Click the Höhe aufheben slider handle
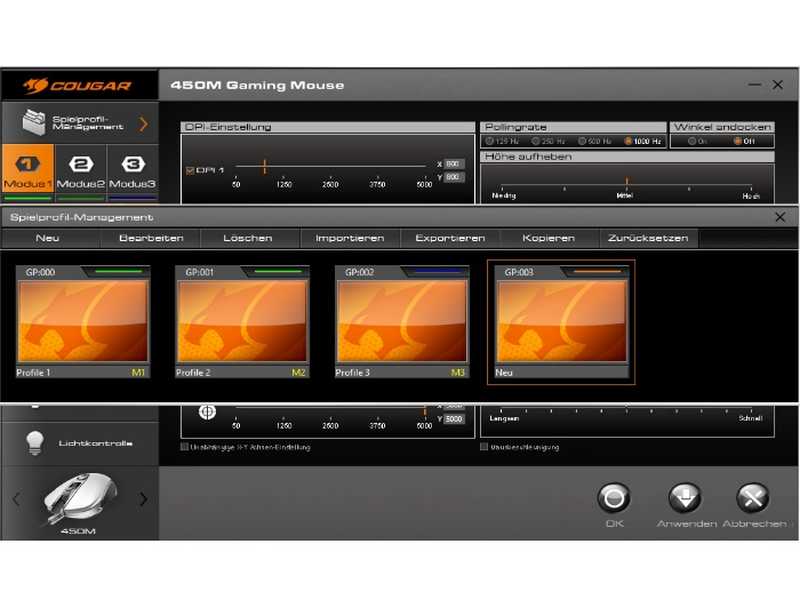 627,181
